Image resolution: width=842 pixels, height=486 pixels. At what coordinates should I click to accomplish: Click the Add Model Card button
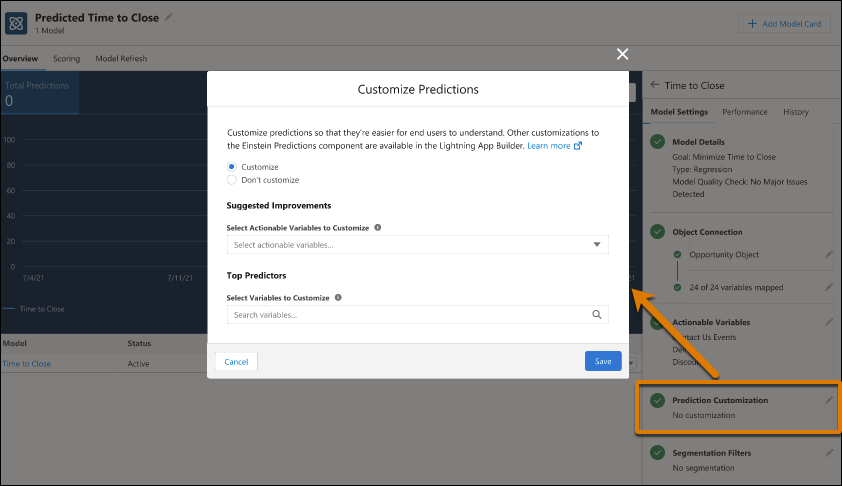[x=785, y=24]
